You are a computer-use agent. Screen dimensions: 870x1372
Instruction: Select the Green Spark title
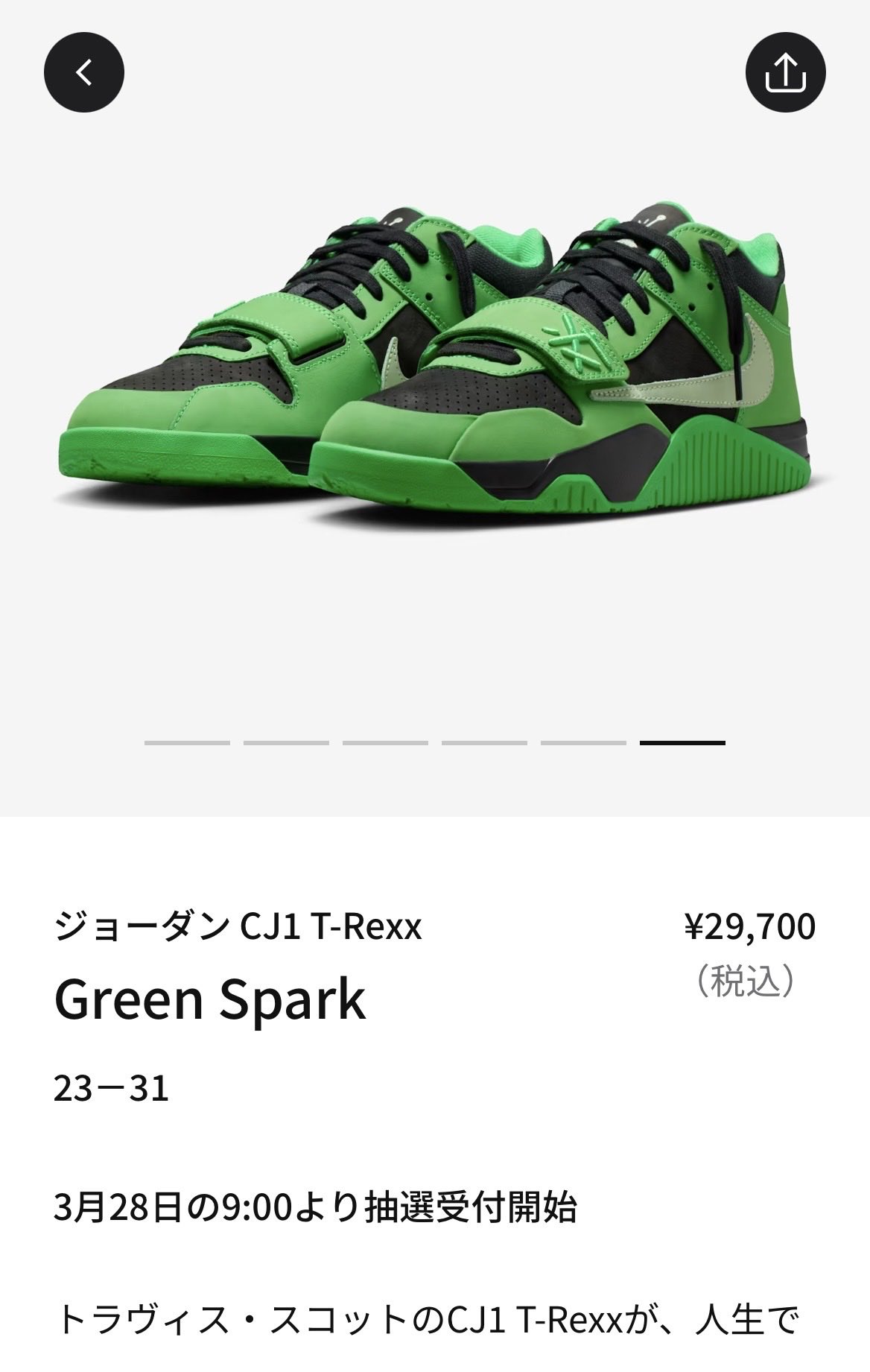(210, 999)
